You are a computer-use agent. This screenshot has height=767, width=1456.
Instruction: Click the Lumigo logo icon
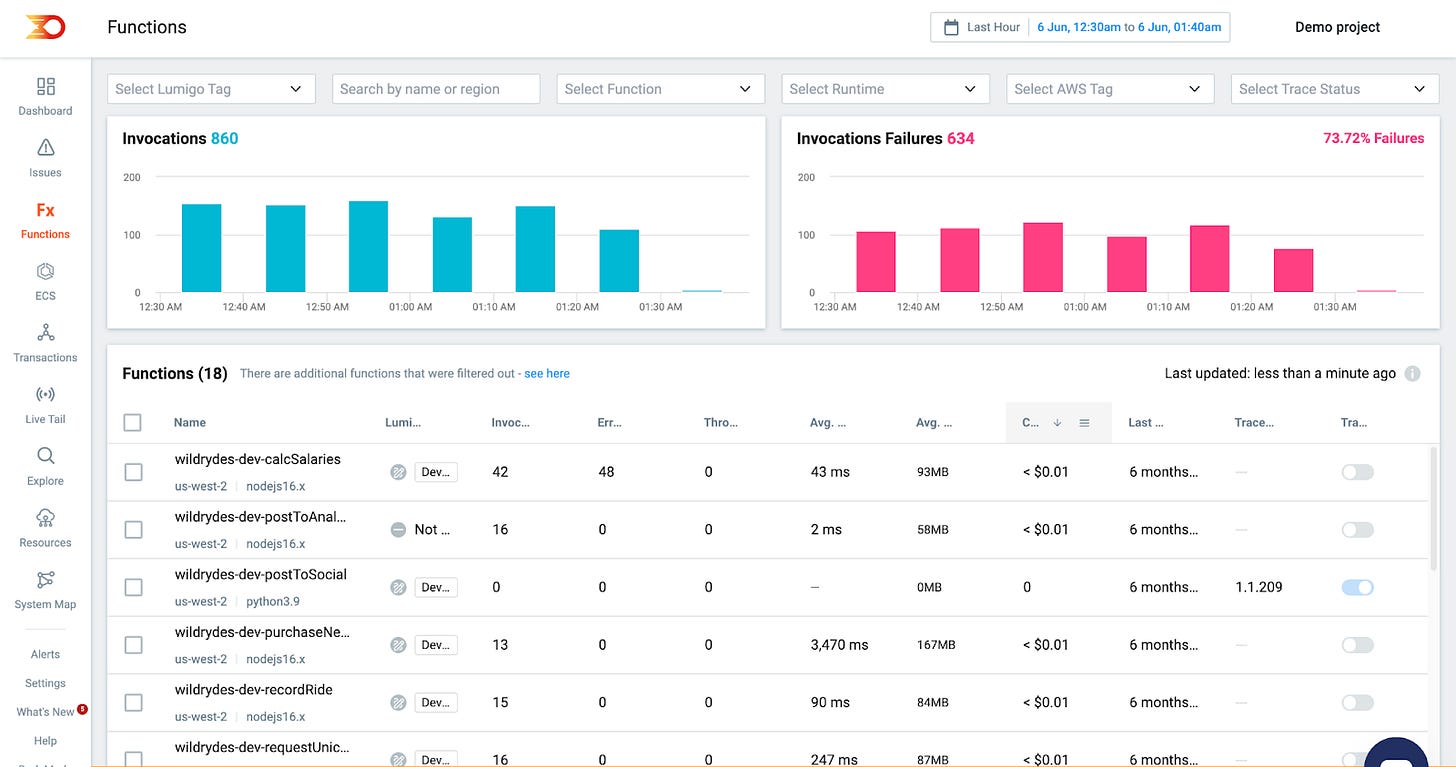[x=45, y=27]
